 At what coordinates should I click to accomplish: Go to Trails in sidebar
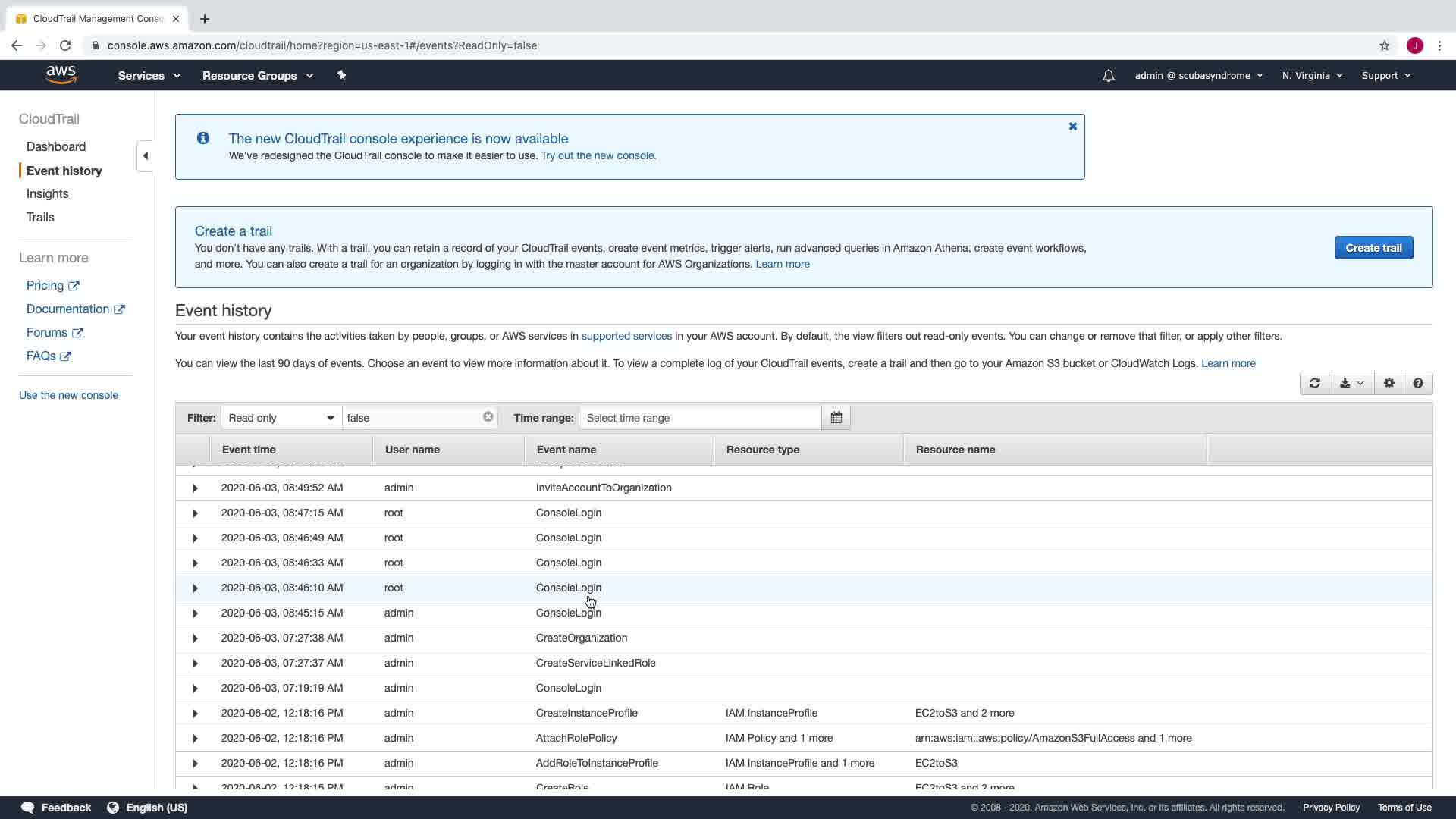[40, 218]
